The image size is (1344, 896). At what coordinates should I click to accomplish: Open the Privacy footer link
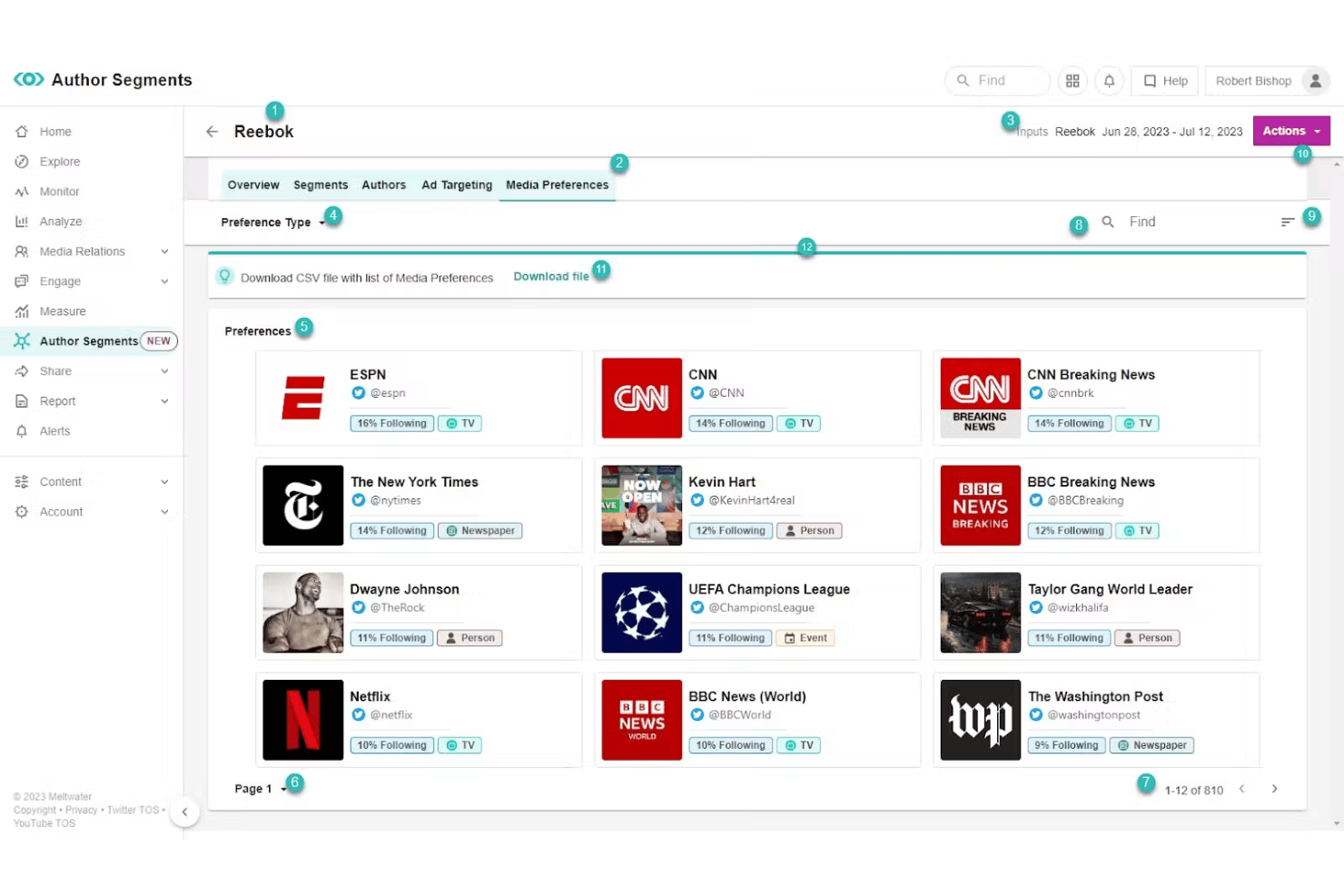[81, 811]
